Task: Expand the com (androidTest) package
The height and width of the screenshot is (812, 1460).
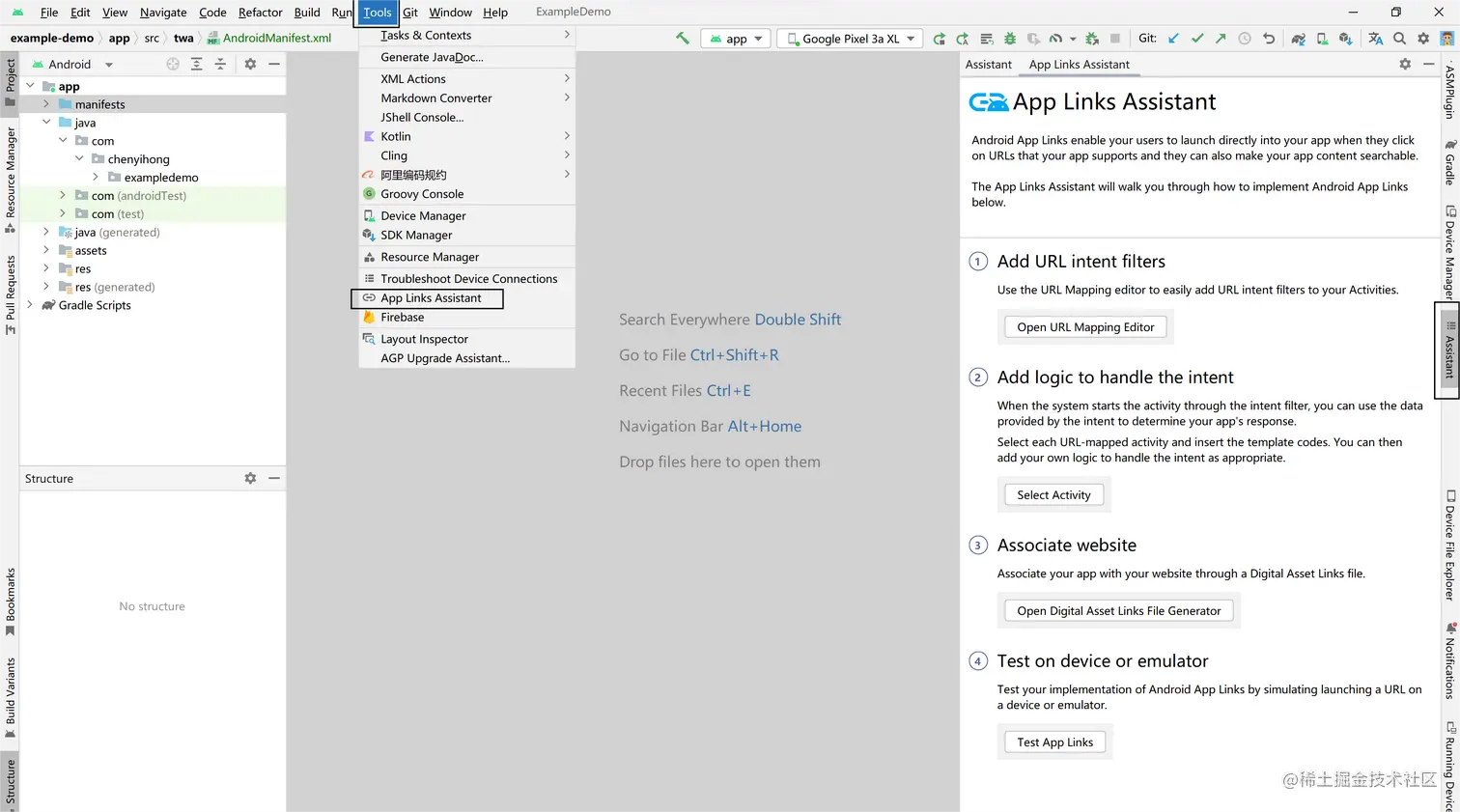Action: [63, 196]
